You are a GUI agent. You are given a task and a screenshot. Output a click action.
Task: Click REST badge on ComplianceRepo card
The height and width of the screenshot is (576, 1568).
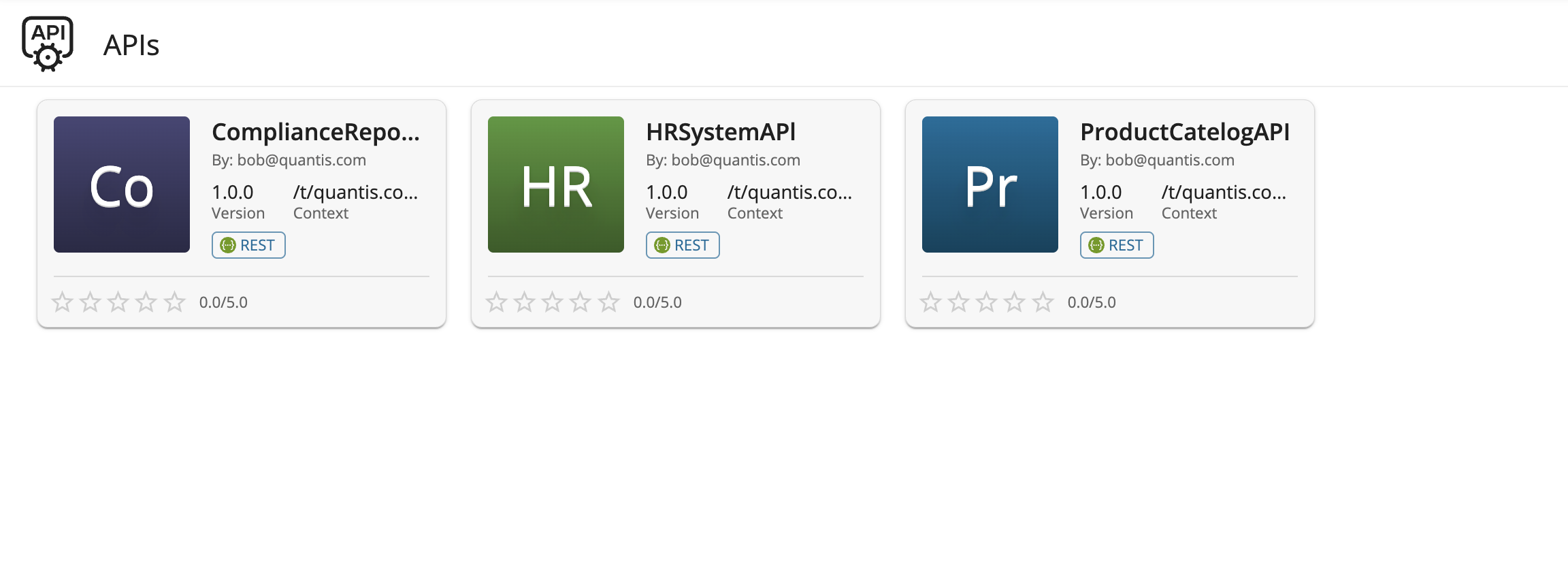pyautogui.click(x=248, y=245)
